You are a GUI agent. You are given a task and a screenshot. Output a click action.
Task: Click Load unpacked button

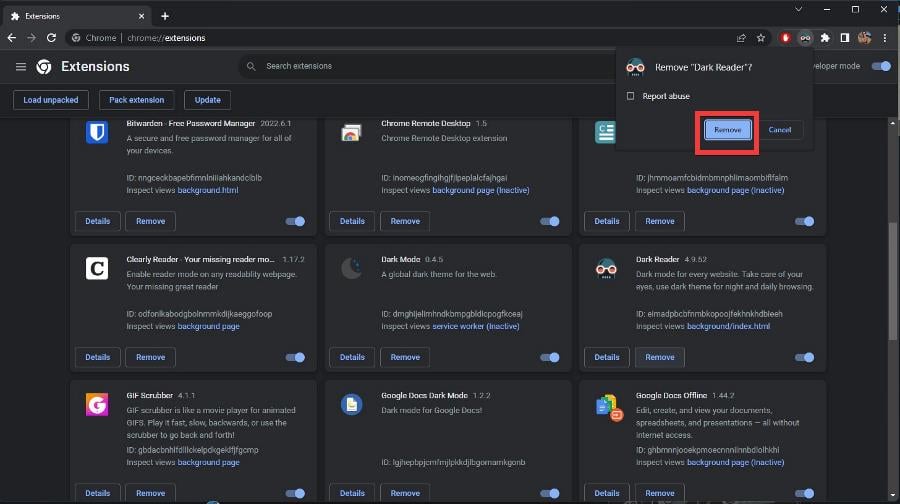pos(51,100)
